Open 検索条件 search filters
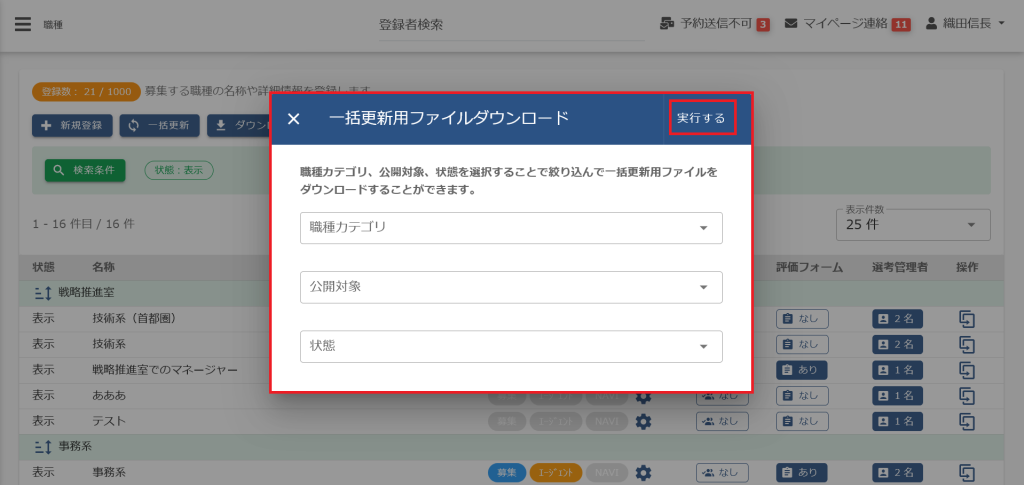This screenshot has height=485, width=1024. click(x=85, y=170)
